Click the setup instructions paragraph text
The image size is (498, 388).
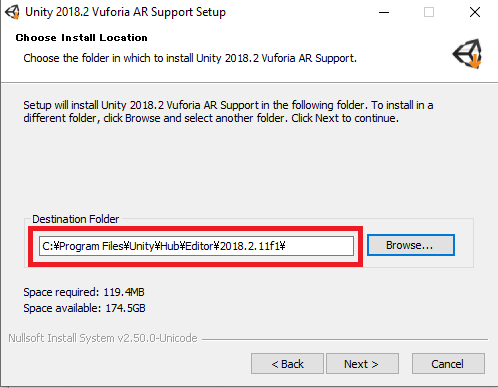[x=228, y=112]
